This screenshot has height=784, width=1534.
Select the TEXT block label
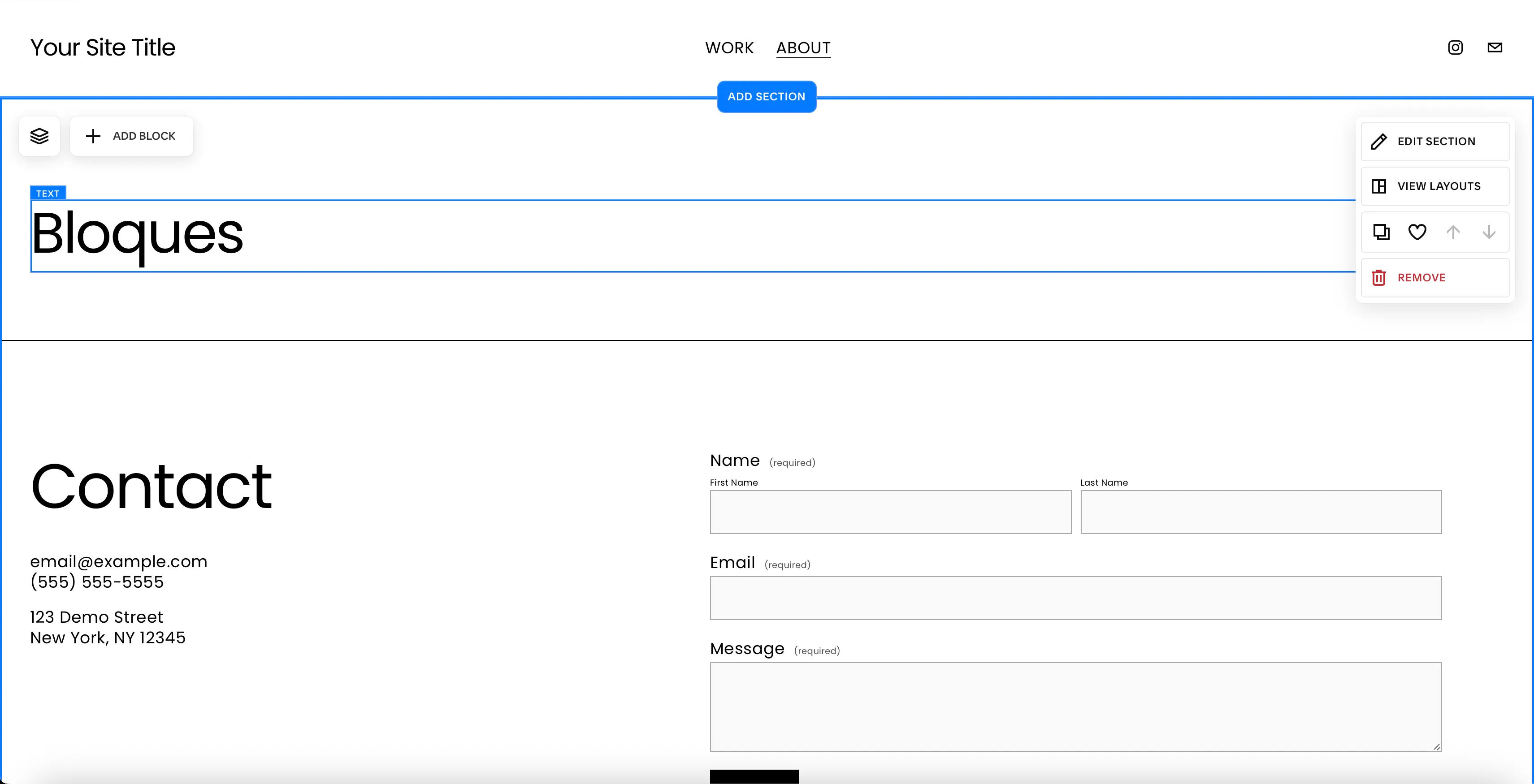47,192
